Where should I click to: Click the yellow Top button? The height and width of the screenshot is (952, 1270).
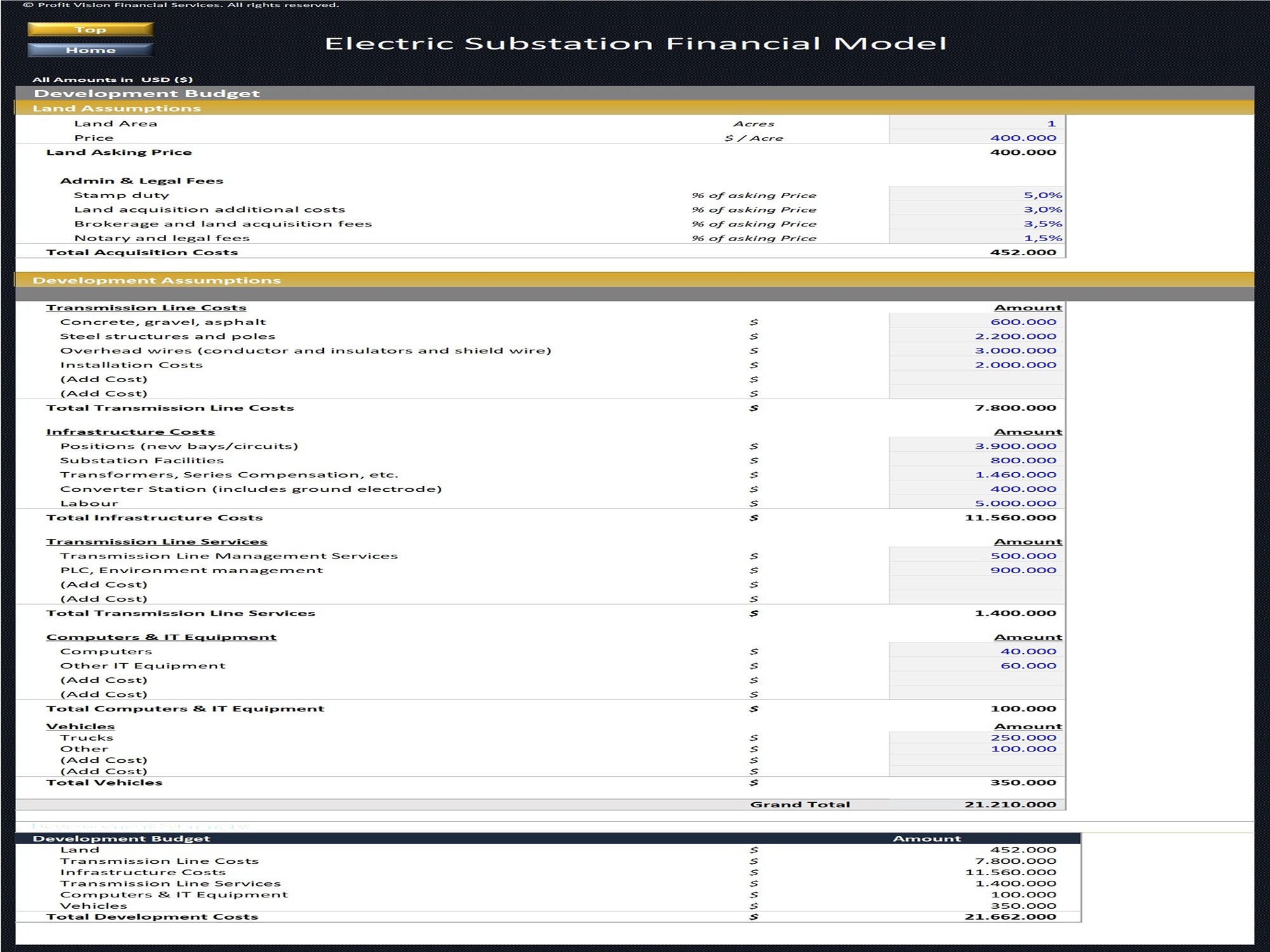coord(90,29)
